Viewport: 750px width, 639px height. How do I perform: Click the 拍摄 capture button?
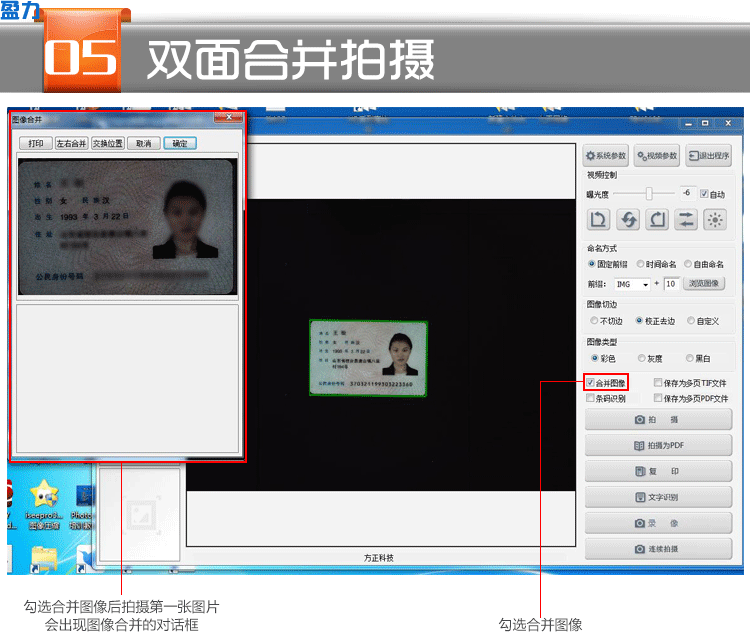pyautogui.click(x=658, y=419)
